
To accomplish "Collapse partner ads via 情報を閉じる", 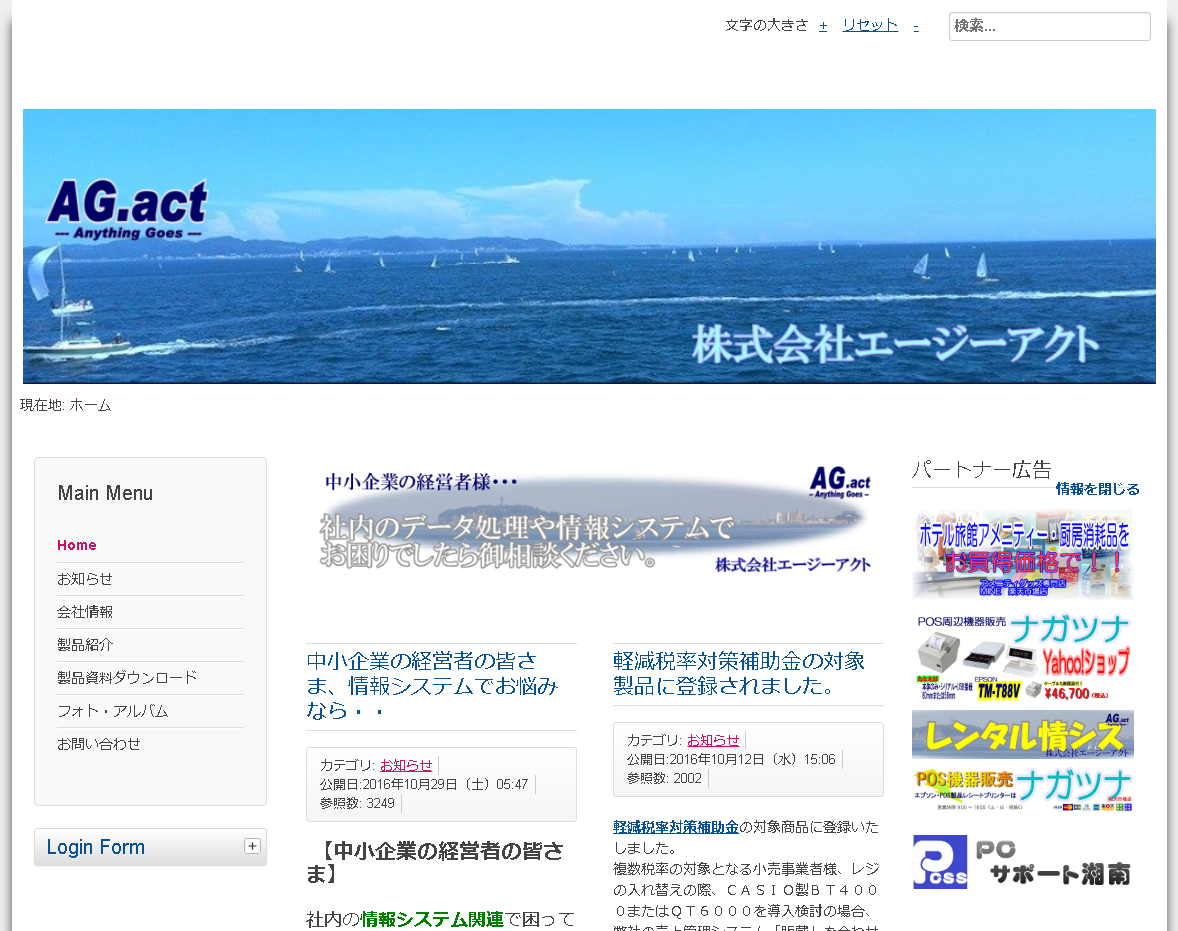I will pos(1097,489).
